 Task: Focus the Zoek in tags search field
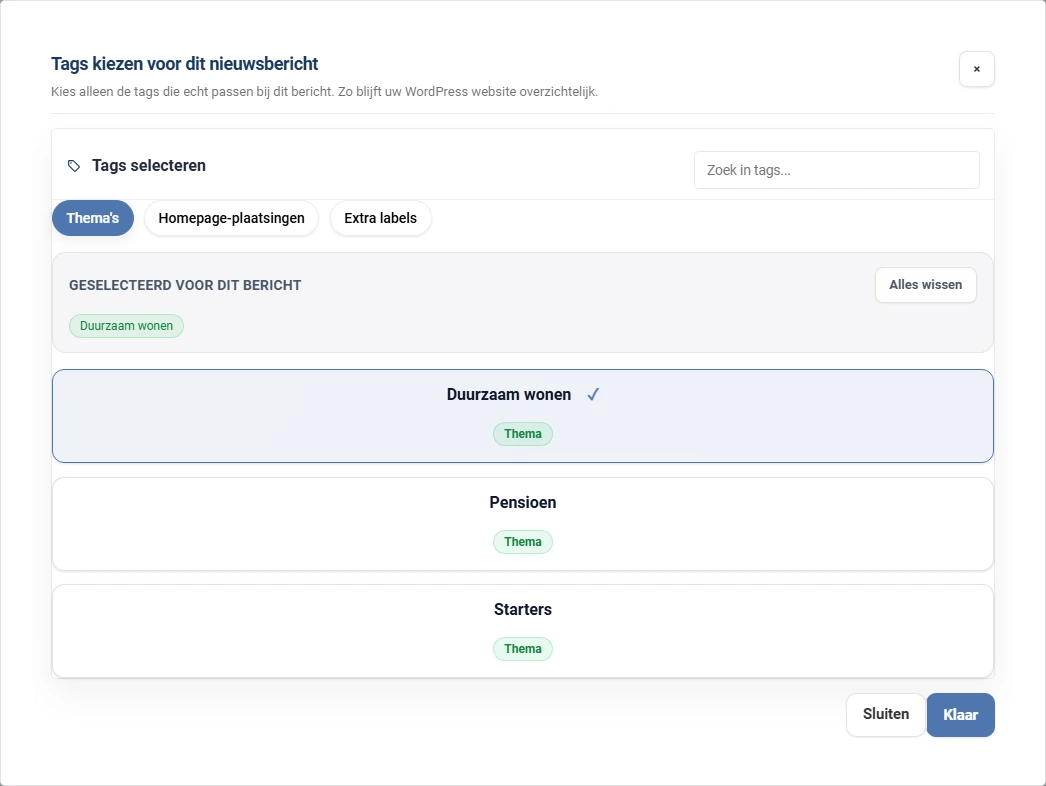[837, 170]
